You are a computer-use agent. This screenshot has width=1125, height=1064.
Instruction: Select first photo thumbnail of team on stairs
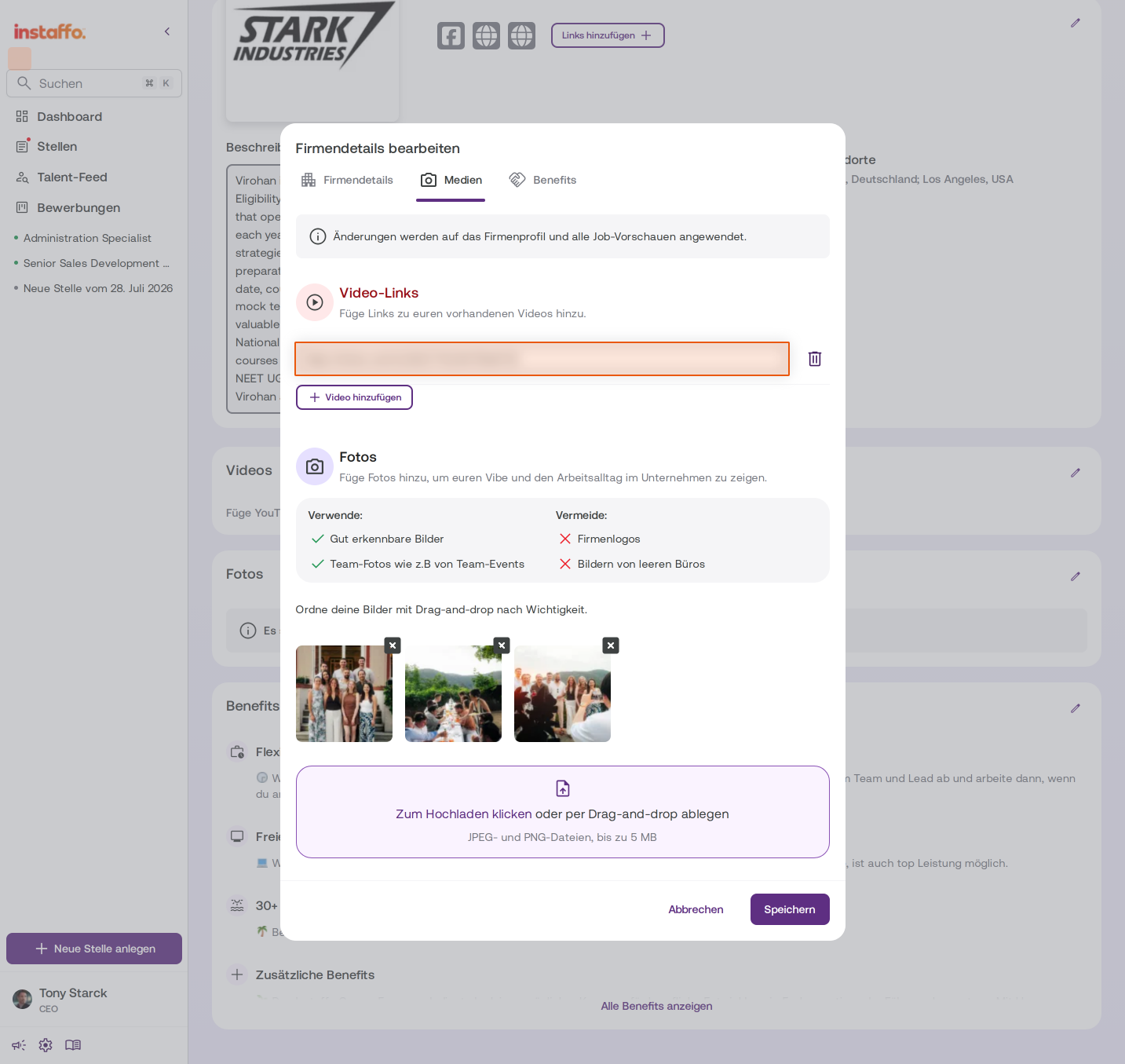pyautogui.click(x=344, y=693)
